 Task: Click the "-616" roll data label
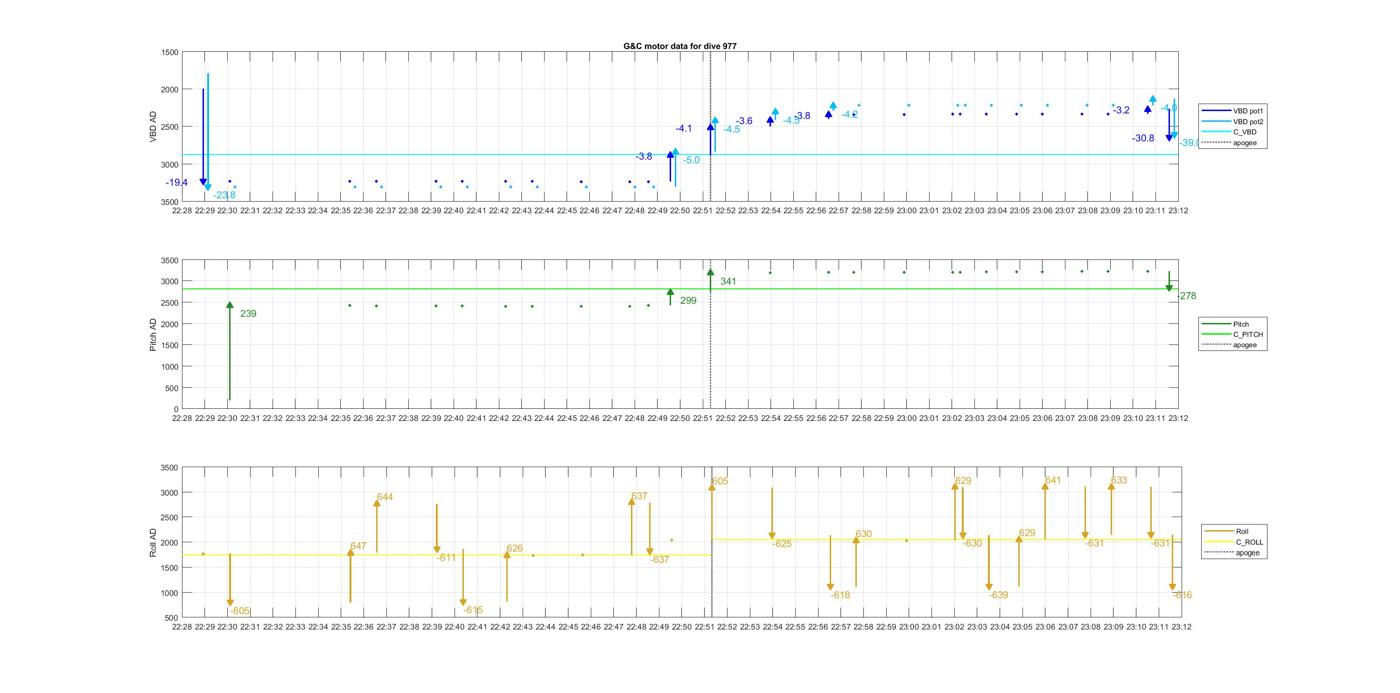pyautogui.click(x=1183, y=595)
